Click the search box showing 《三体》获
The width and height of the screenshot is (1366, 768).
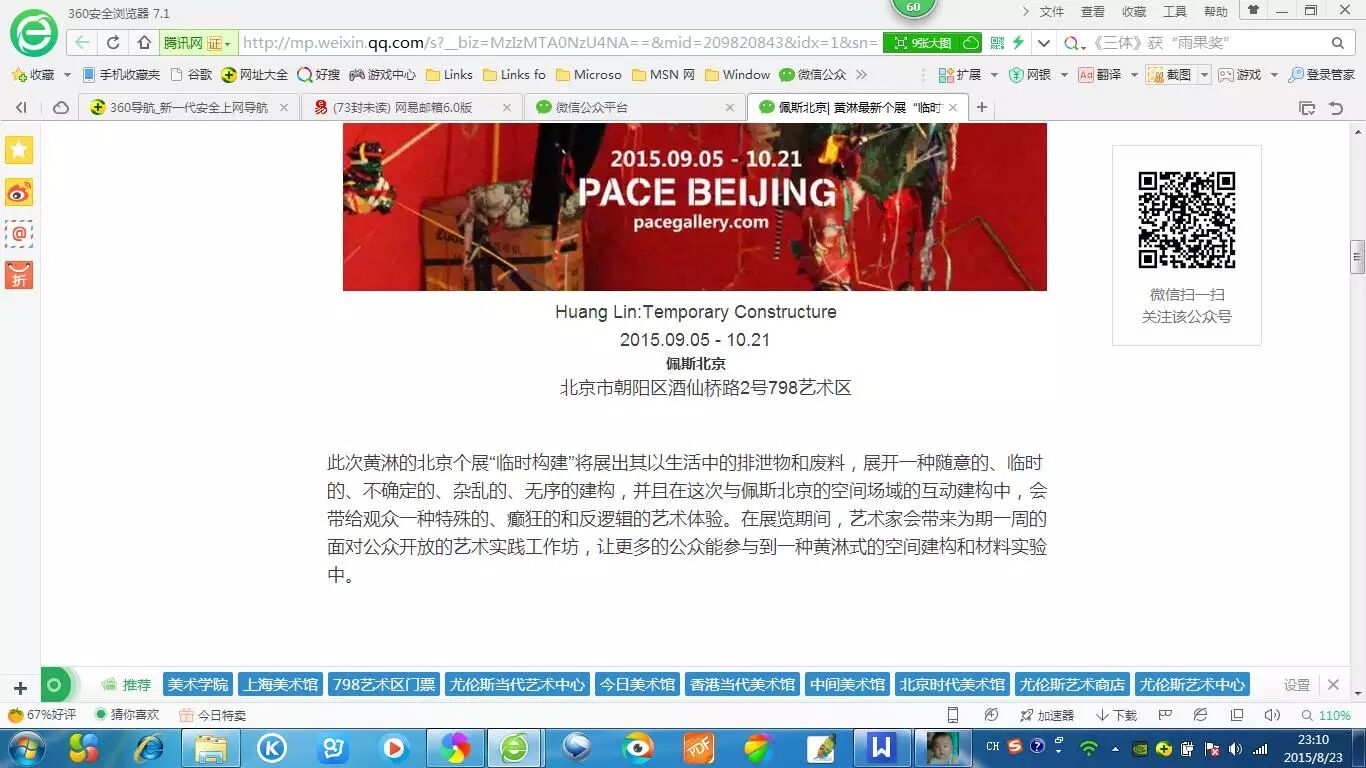pyautogui.click(x=1205, y=43)
